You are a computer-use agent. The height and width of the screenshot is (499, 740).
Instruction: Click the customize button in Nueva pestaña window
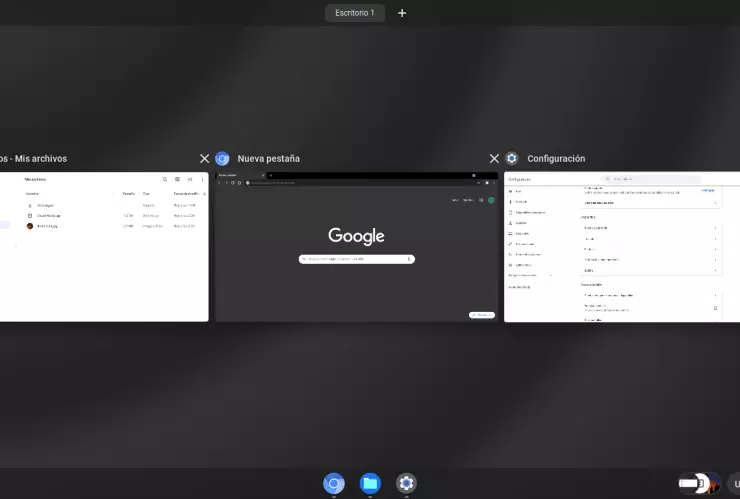point(482,315)
